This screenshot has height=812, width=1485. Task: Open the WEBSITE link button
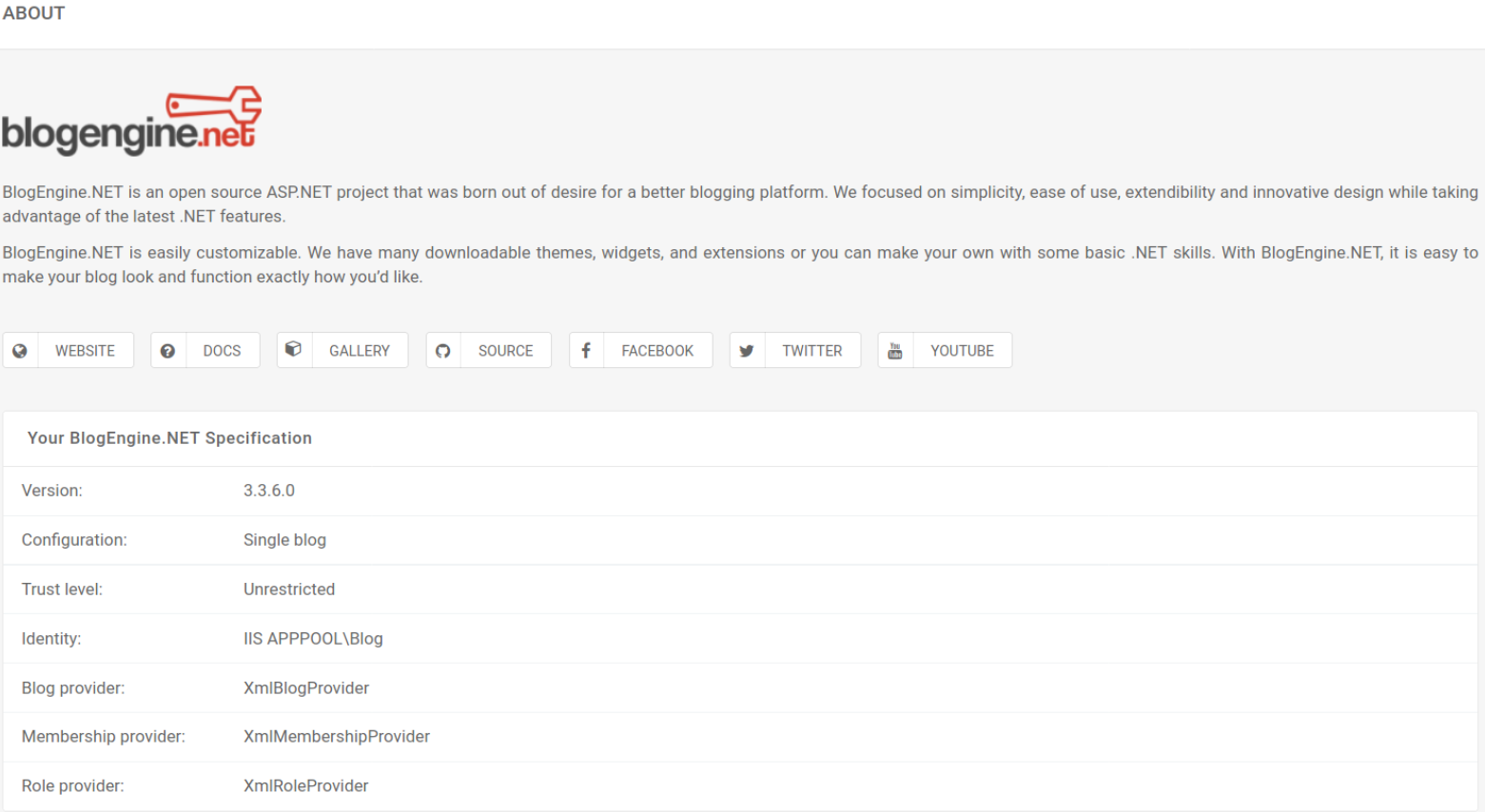click(x=68, y=350)
